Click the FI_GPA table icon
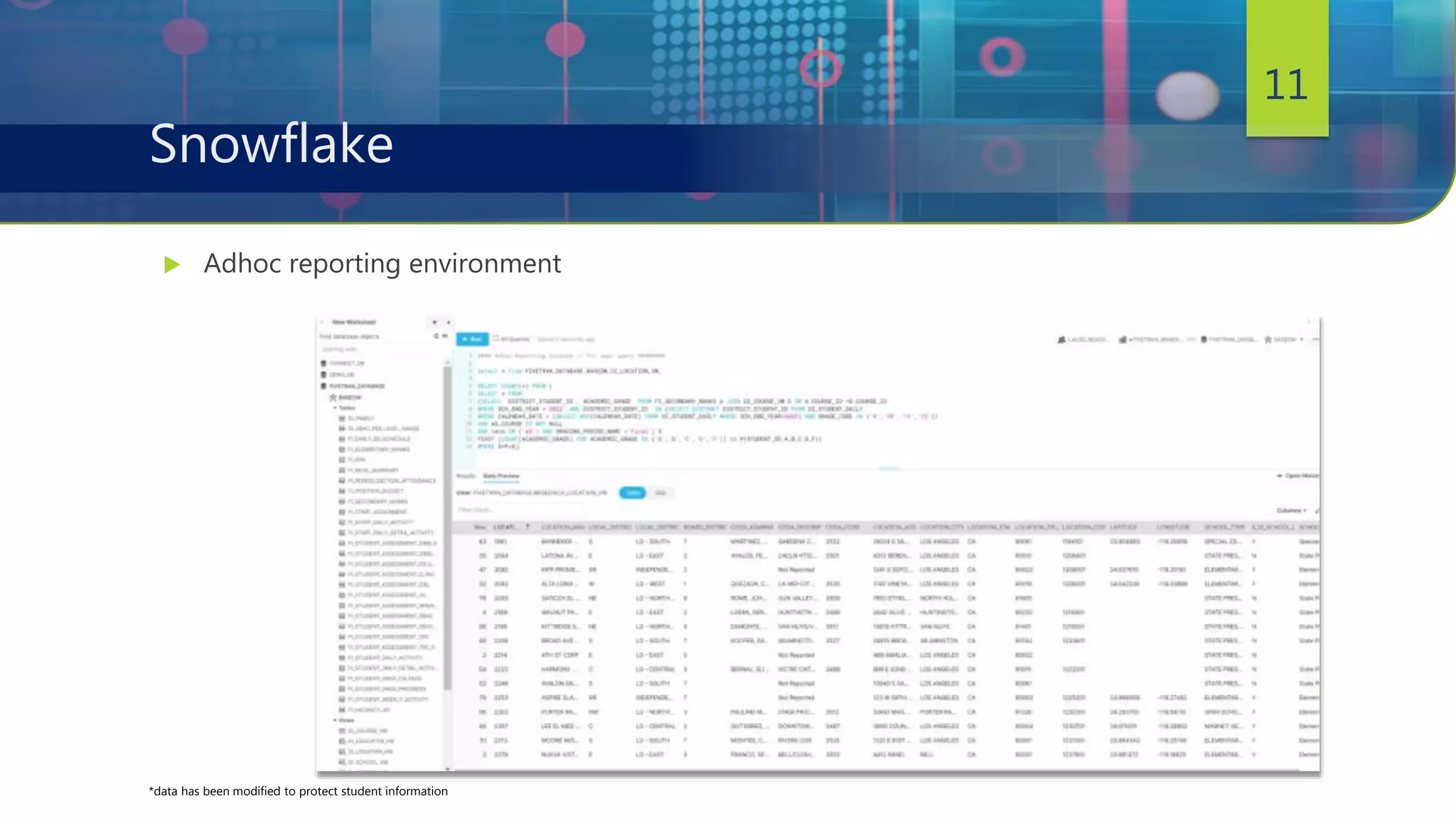The width and height of the screenshot is (1456, 819). point(342,460)
